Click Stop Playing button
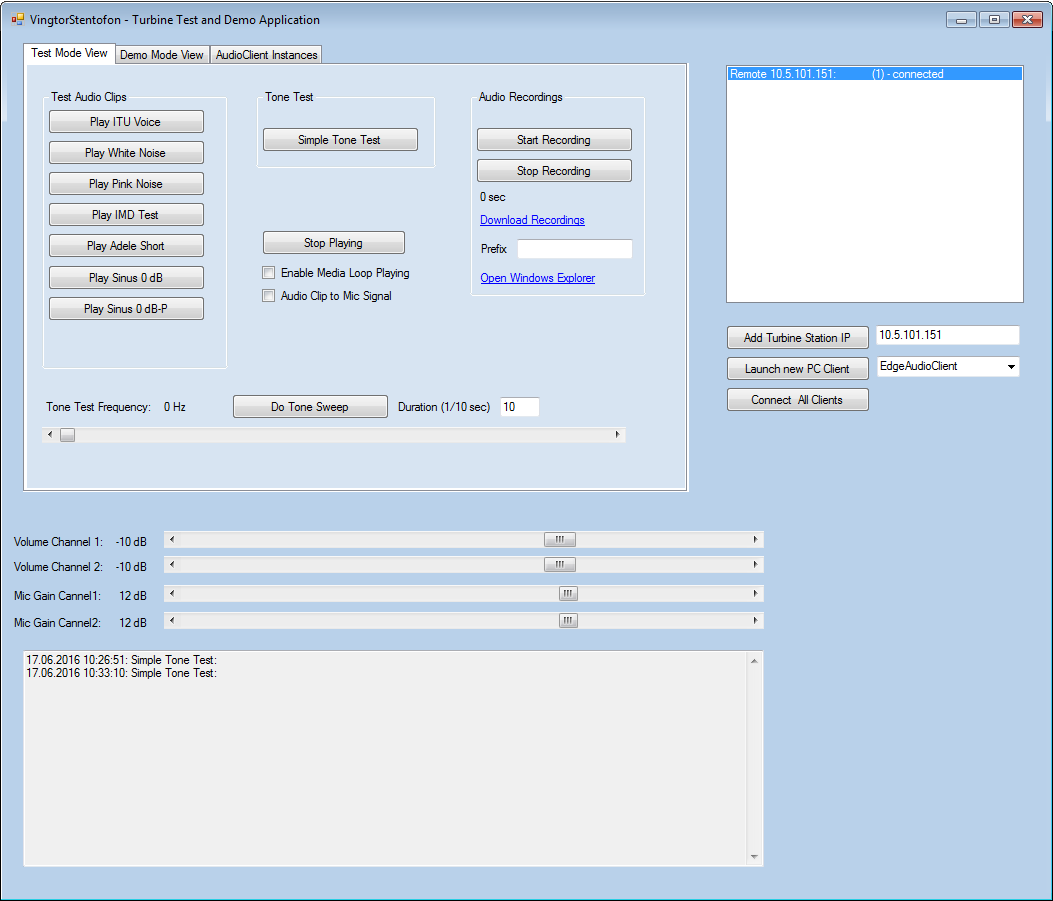Image resolution: width=1053 pixels, height=901 pixels. point(333,243)
